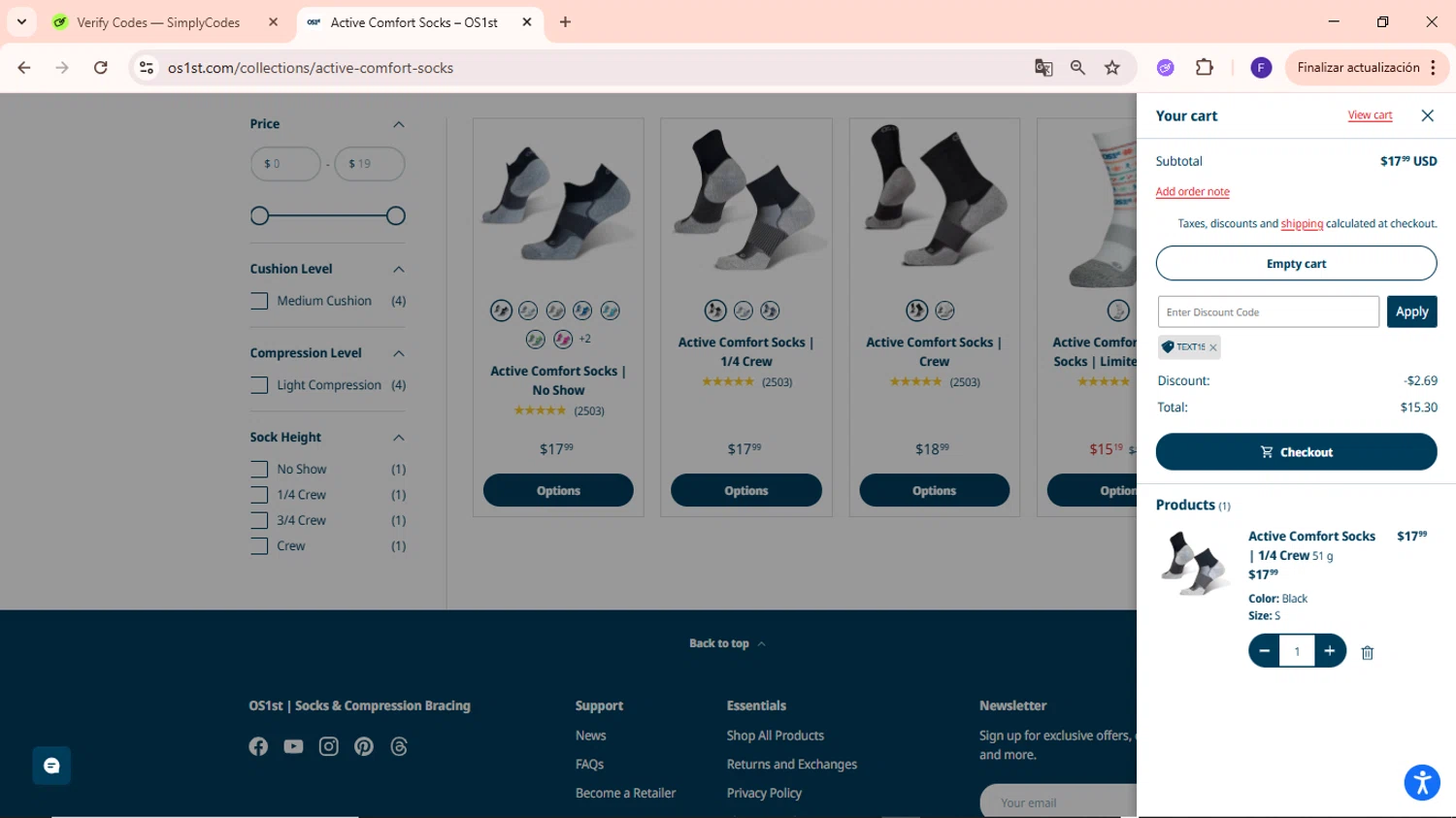Click the cart item sock thumbnail
Viewport: 1456px width, 818px height.
coord(1194,564)
